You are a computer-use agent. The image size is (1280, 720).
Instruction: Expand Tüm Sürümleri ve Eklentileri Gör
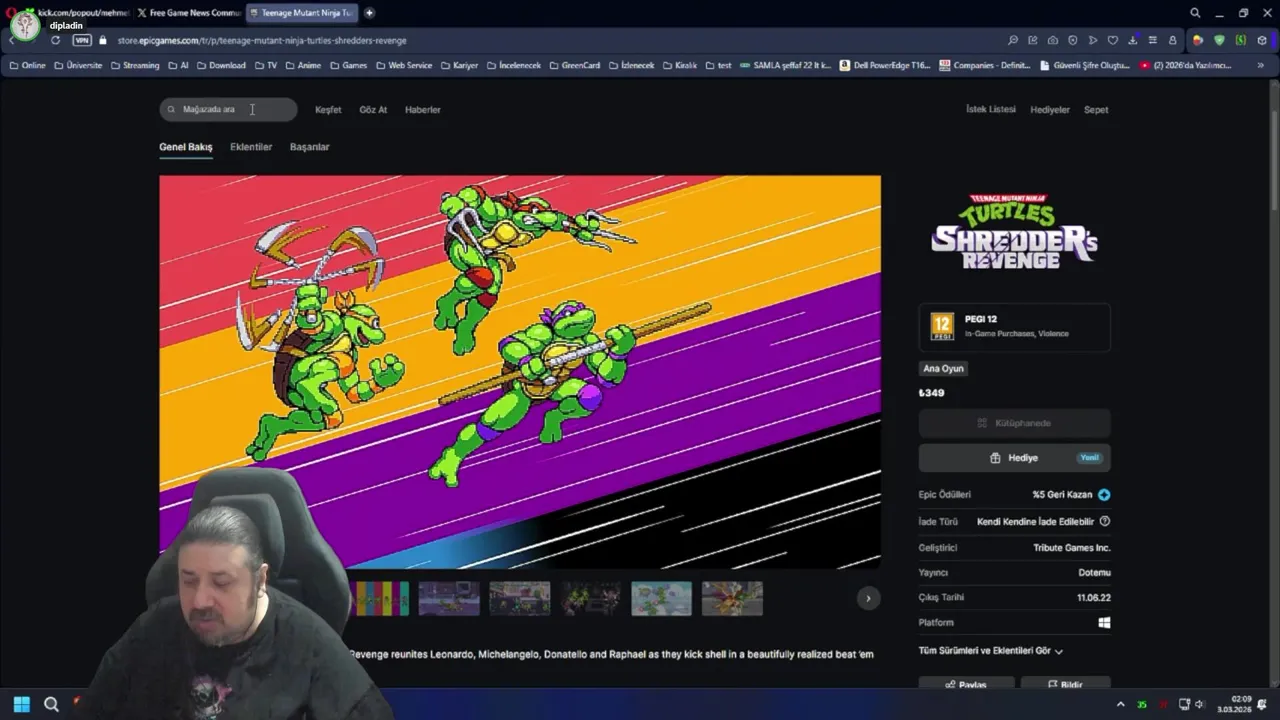point(990,651)
